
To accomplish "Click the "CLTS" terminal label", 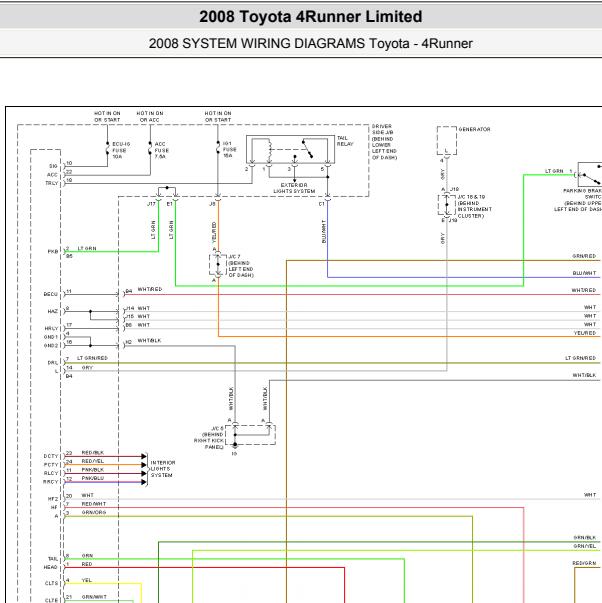I will pyautogui.click(x=51, y=583).
